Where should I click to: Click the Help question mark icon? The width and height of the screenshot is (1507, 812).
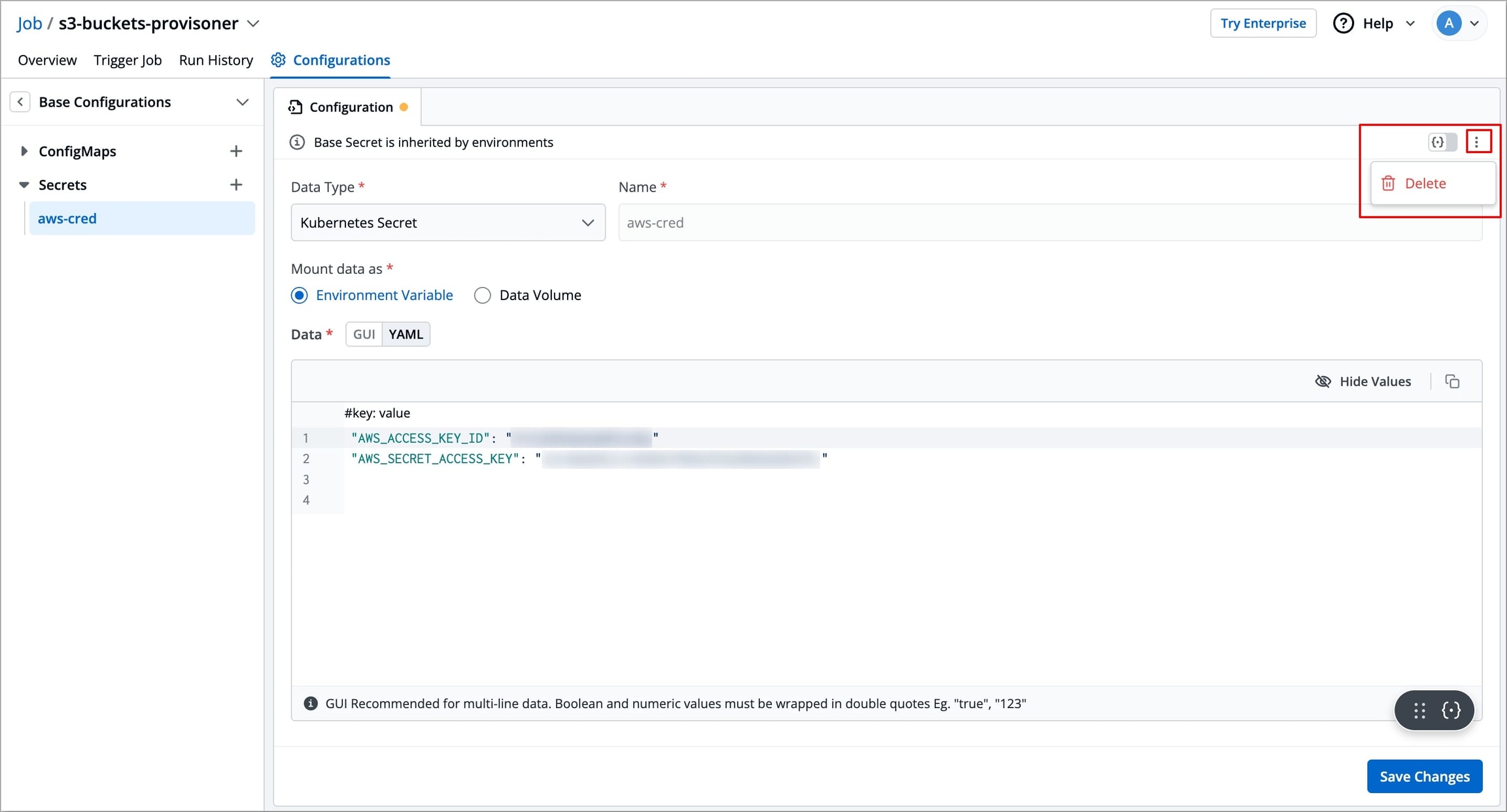(x=1343, y=24)
